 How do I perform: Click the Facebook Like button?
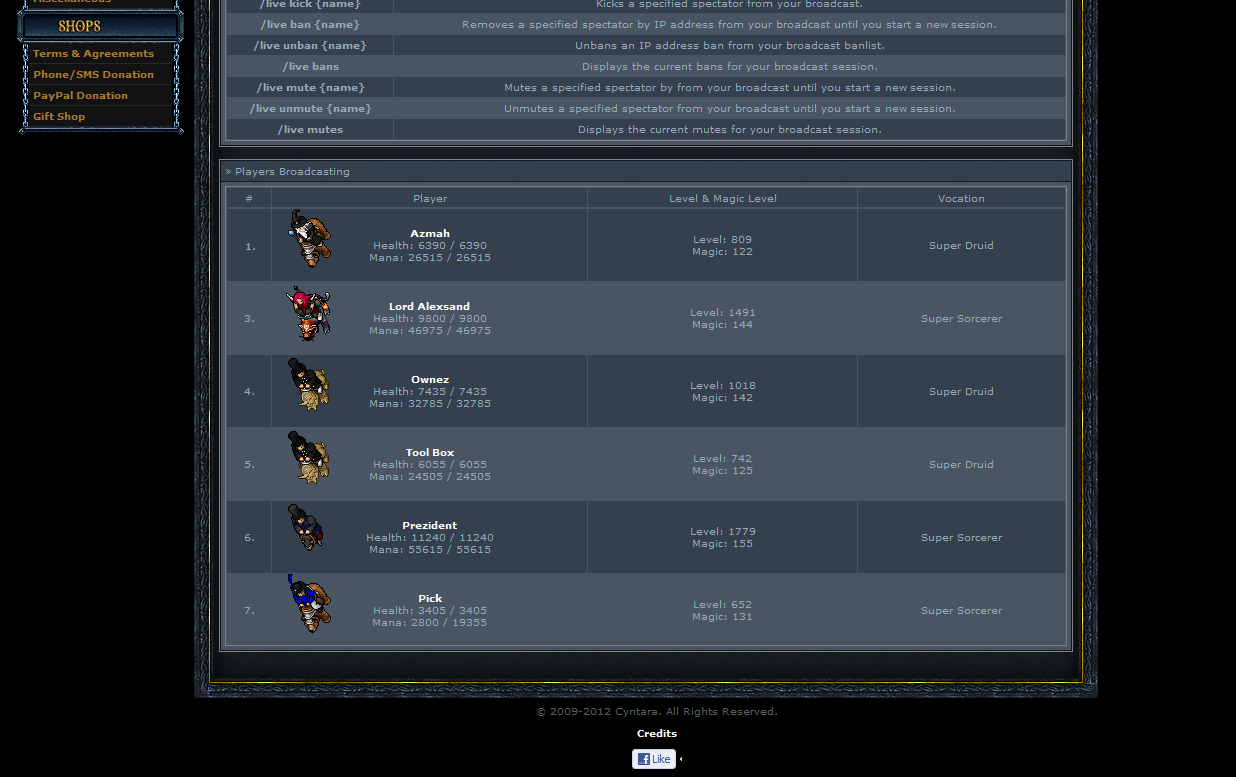(x=654, y=759)
